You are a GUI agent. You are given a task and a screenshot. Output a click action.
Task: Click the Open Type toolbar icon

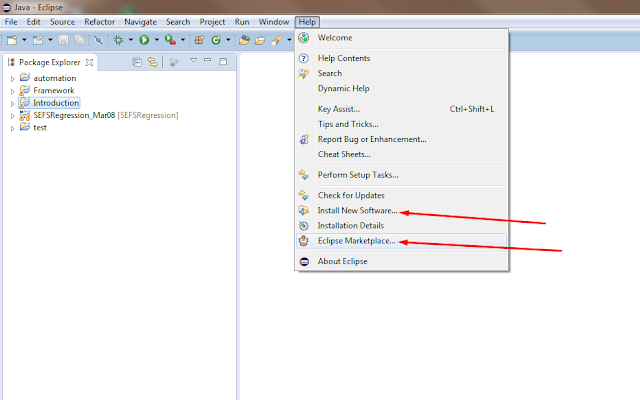[x=244, y=40]
